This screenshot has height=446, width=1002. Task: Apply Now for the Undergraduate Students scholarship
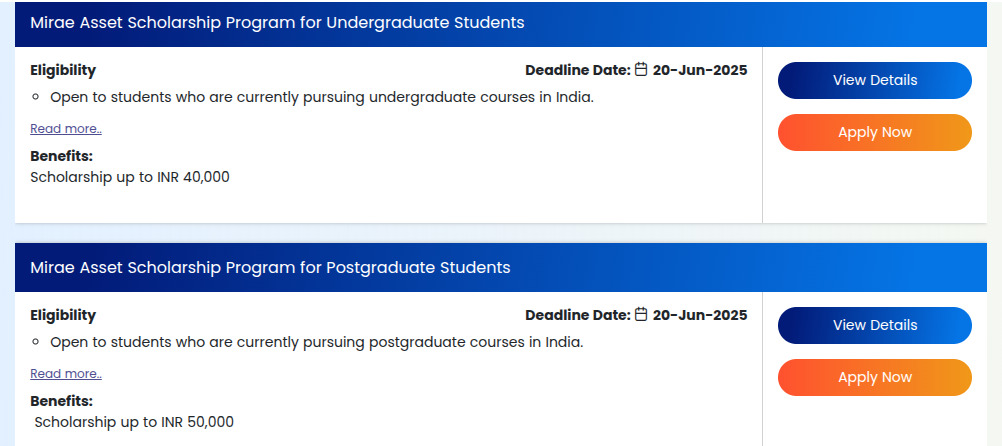874,132
